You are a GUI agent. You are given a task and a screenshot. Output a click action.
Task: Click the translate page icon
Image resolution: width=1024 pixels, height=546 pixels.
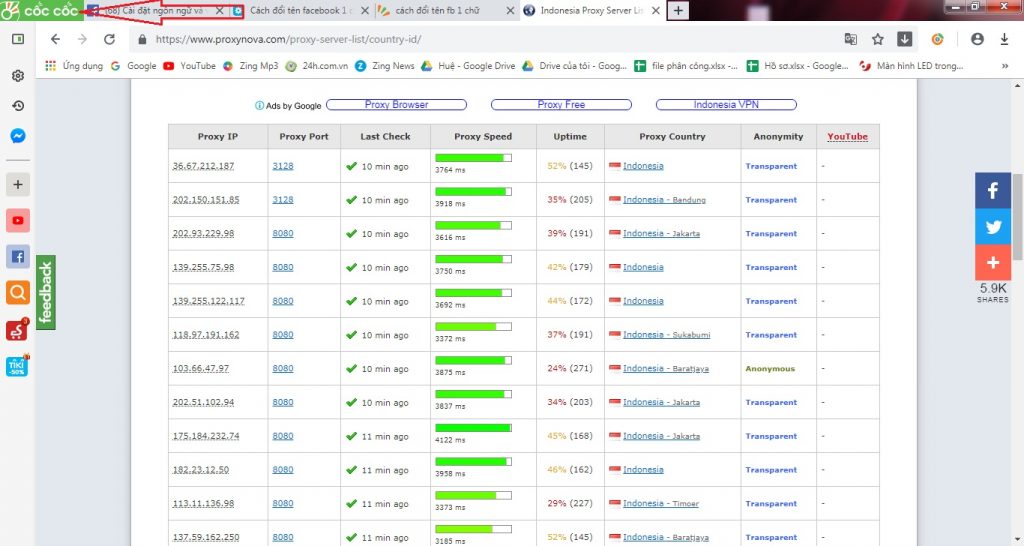tap(850, 39)
